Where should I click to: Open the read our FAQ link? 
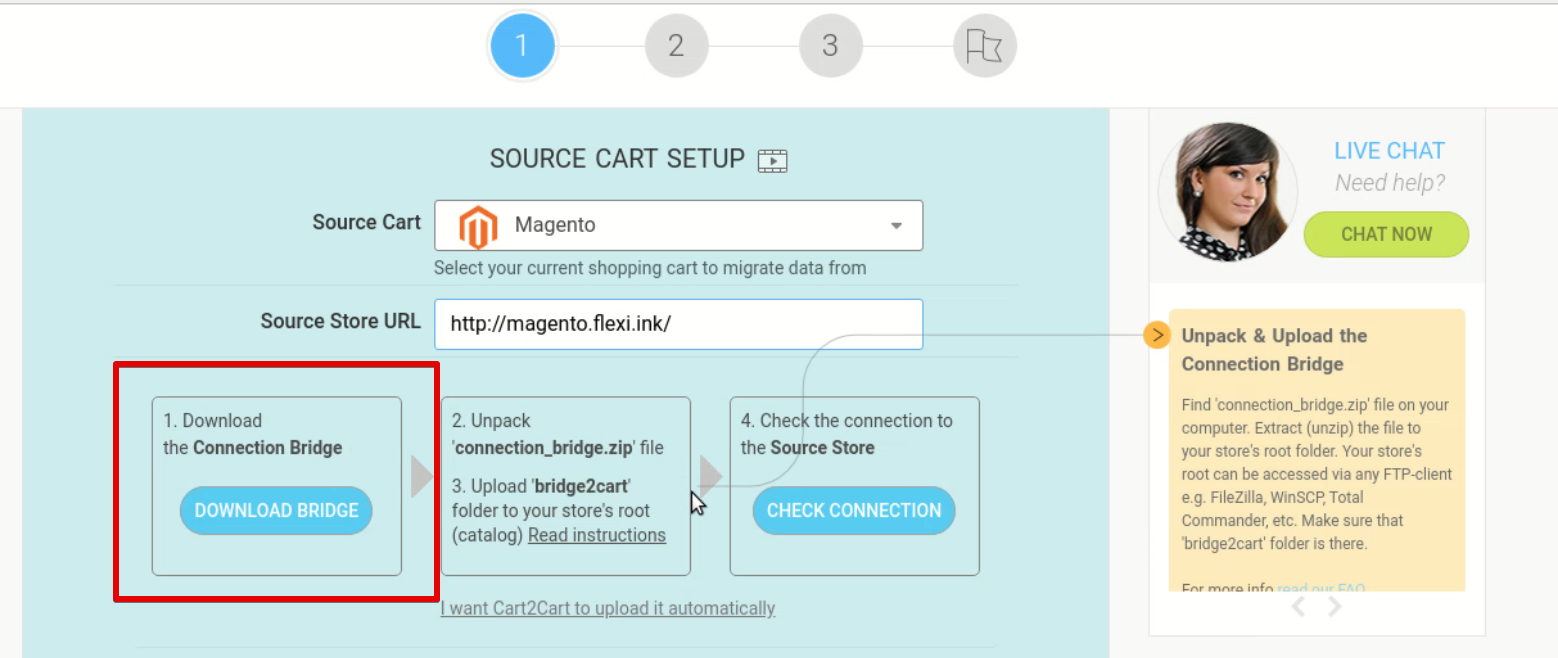point(1320,588)
